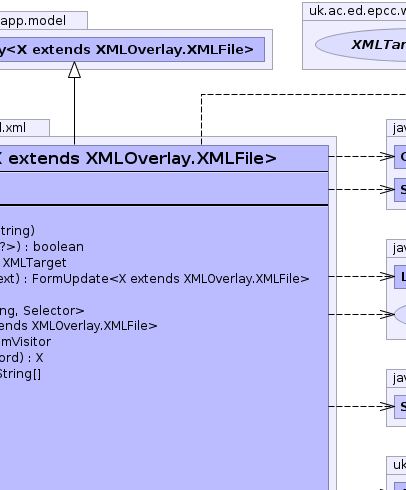Select the mVisitor member line
Viewport: 406px width, 490px height.
(x=26, y=342)
